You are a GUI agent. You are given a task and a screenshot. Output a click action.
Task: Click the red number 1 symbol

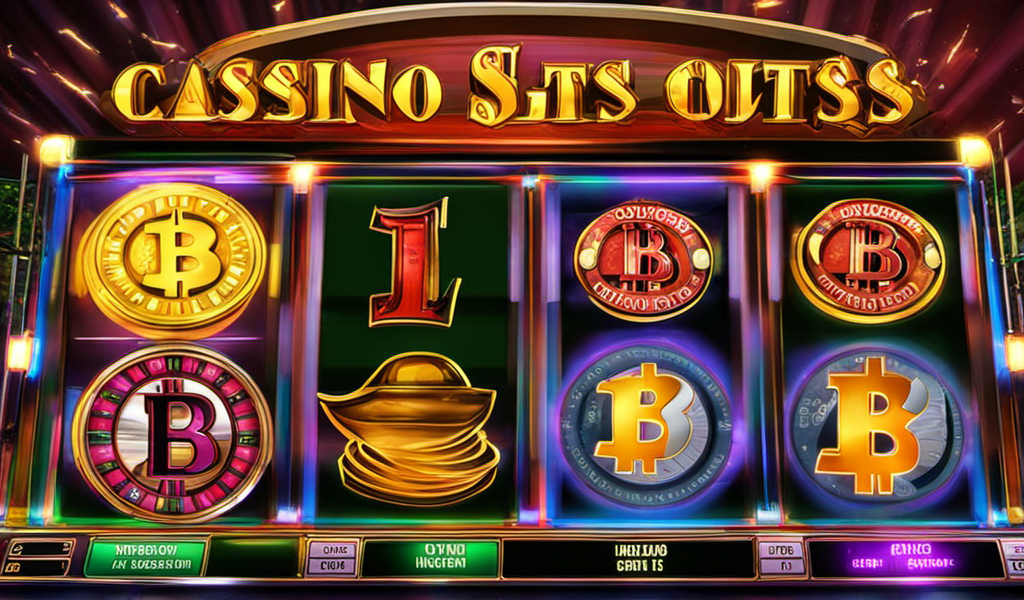click(x=414, y=262)
